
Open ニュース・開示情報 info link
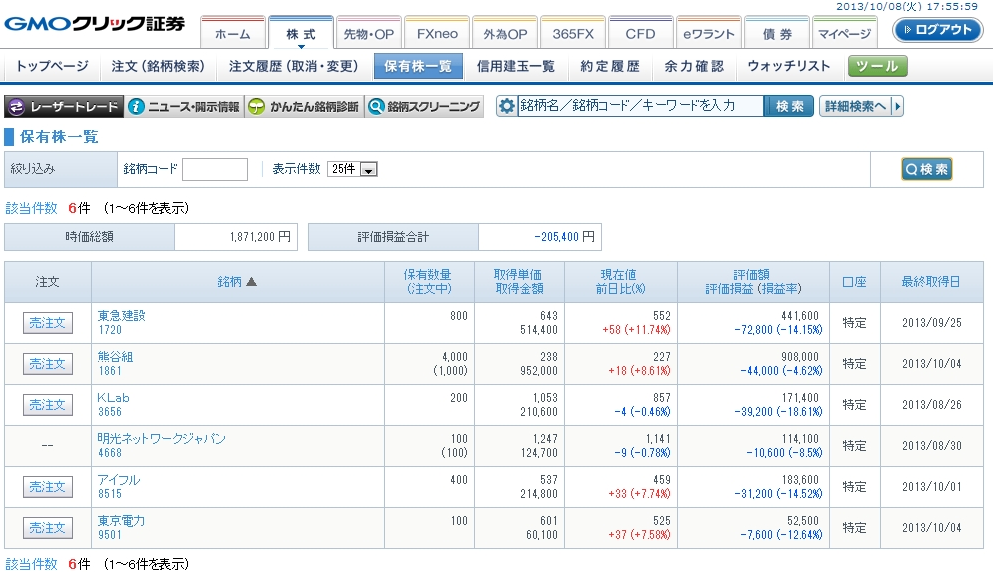point(185,107)
